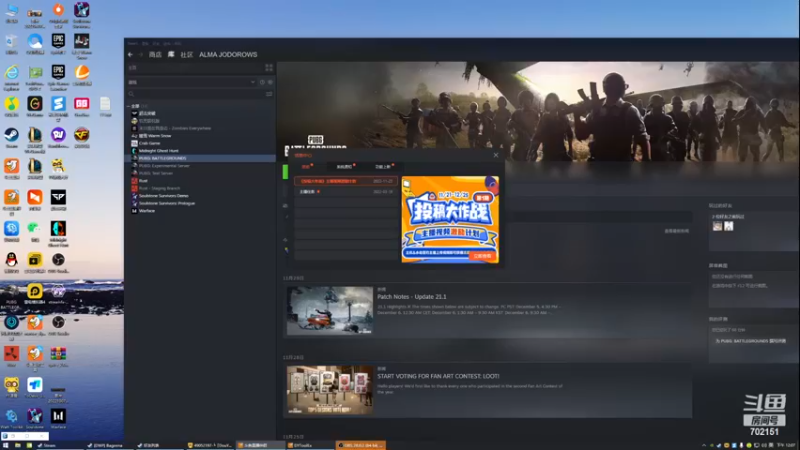Viewport: 800px width, 450px height.
Task: Open START VOTING FOR FAN ART CONTEST article
Action: [x=438, y=376]
